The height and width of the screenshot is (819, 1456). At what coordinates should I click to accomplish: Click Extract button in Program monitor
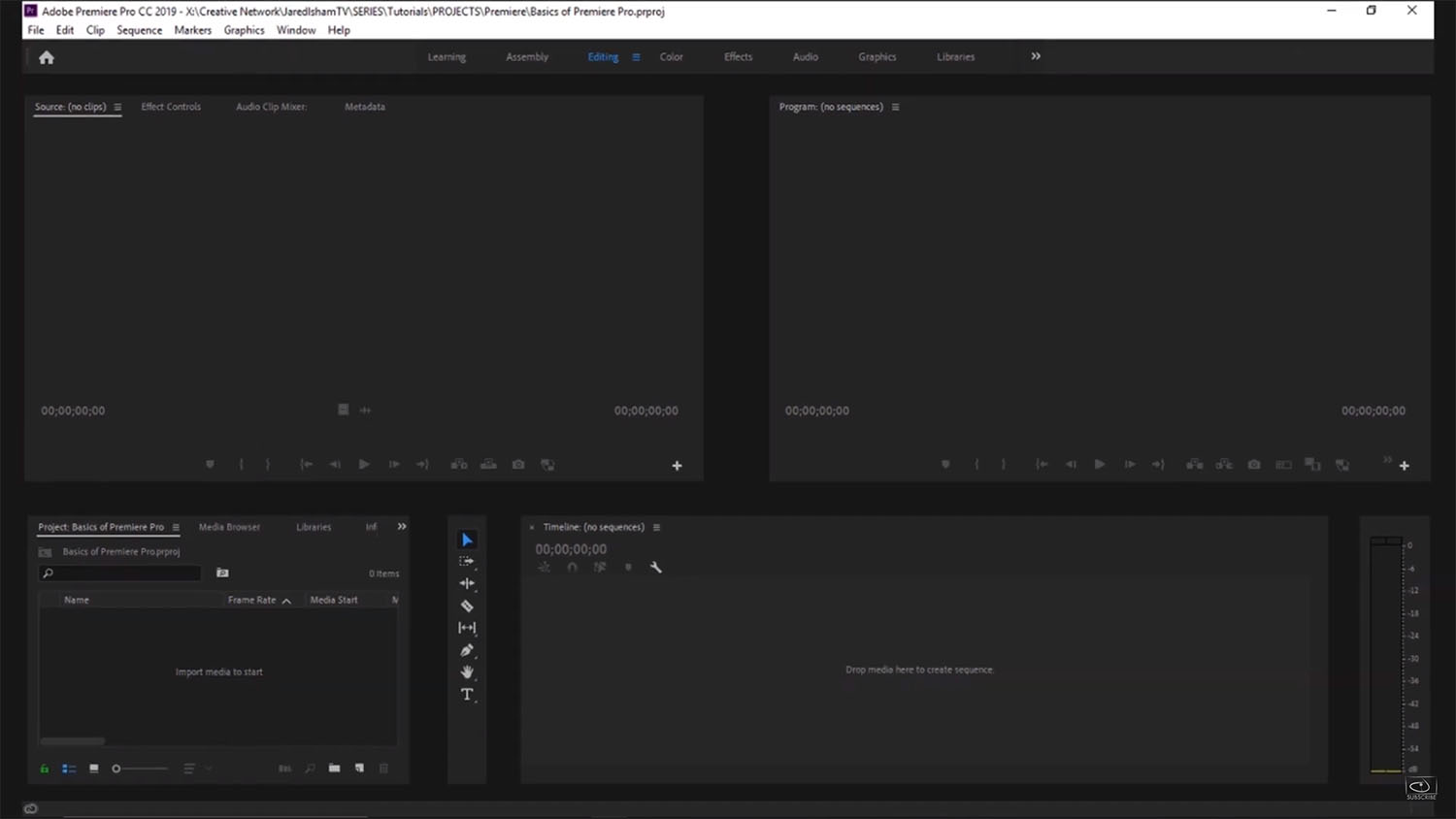coord(1224,465)
